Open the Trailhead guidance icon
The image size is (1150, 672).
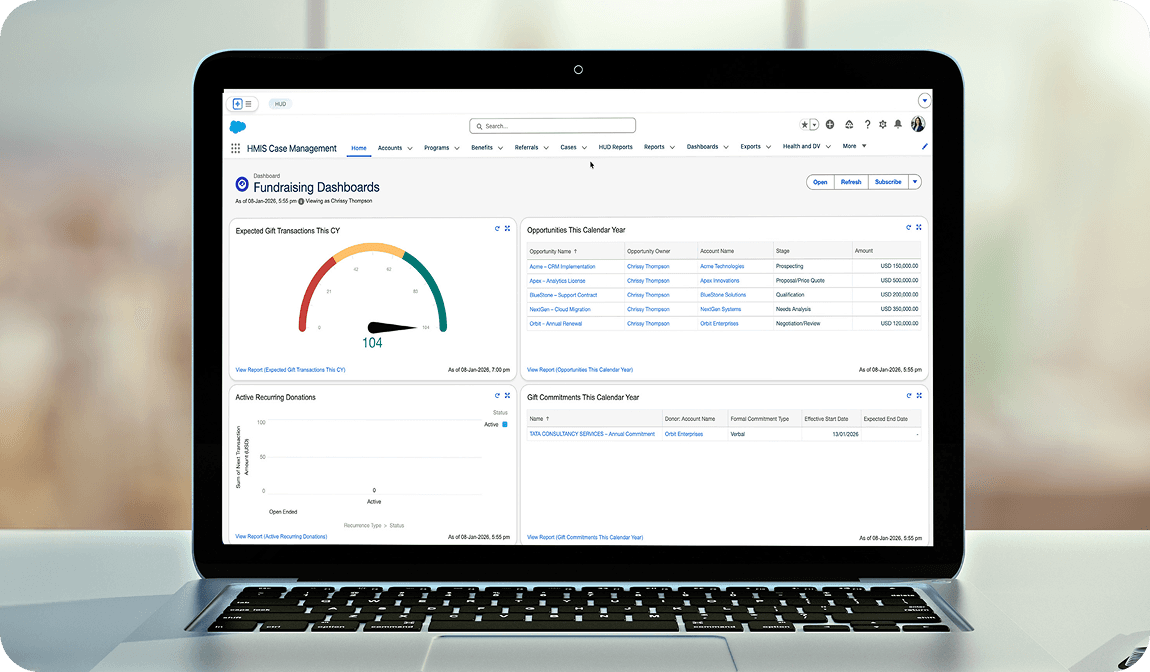tap(849, 125)
